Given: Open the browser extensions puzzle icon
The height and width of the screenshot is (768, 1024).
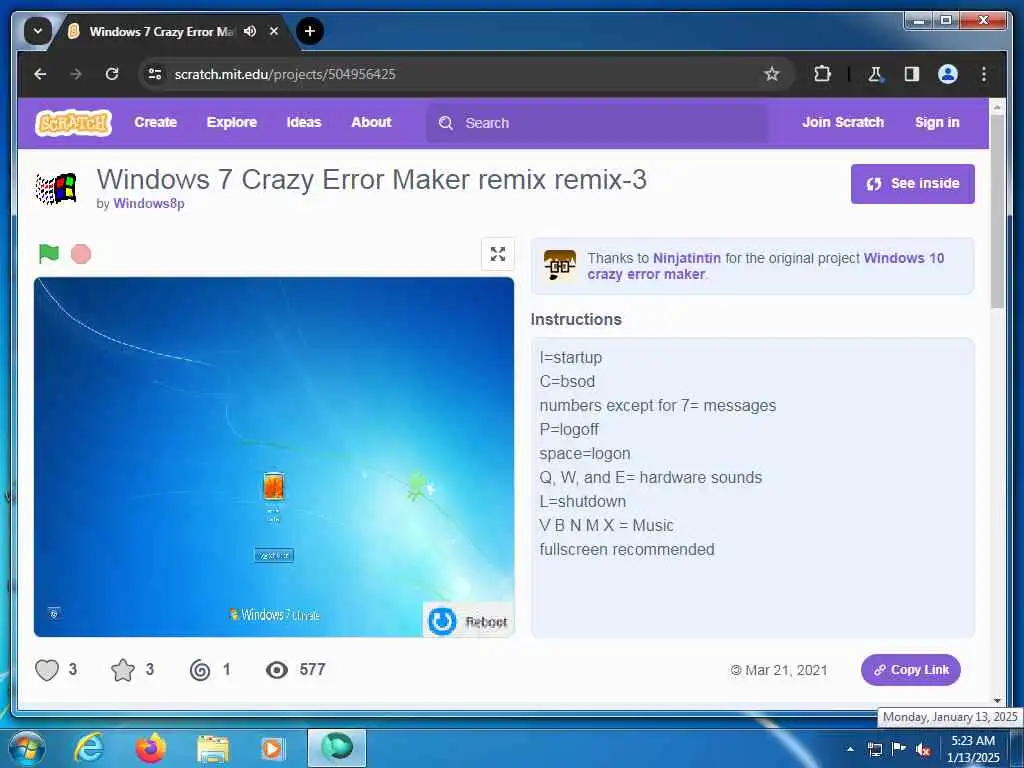Looking at the screenshot, I should click(x=822, y=74).
